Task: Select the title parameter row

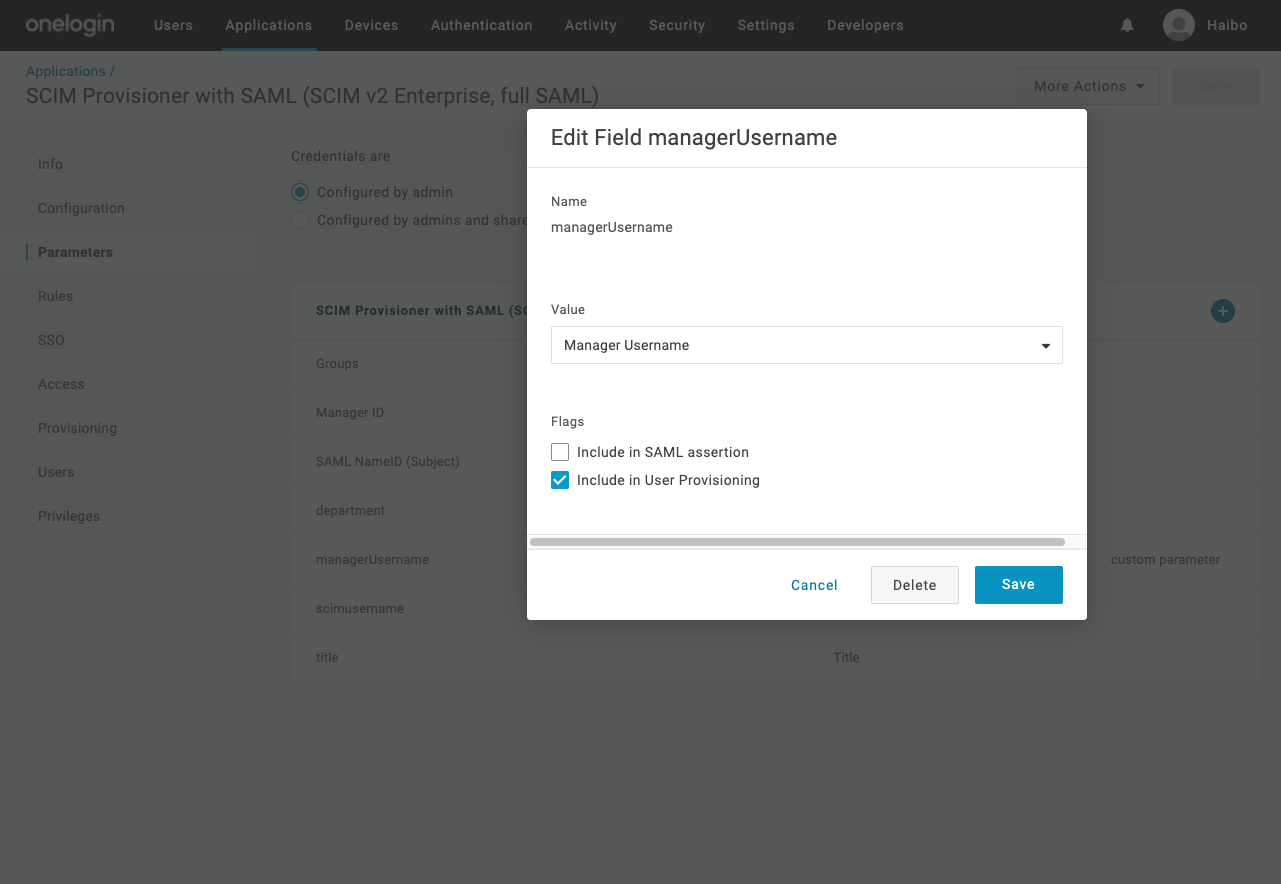Action: tap(327, 658)
